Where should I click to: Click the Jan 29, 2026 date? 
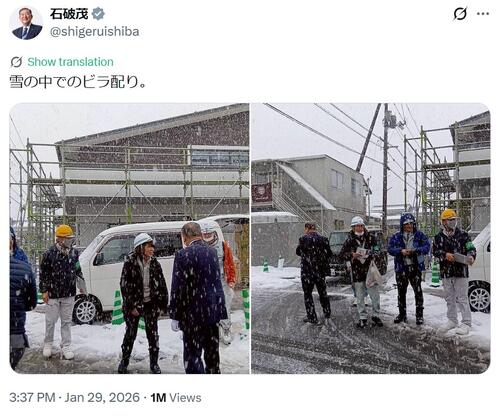click(x=102, y=398)
